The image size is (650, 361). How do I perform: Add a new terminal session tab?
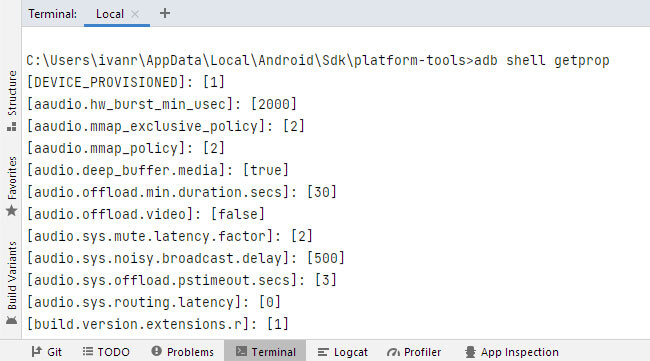pyautogui.click(x=165, y=13)
